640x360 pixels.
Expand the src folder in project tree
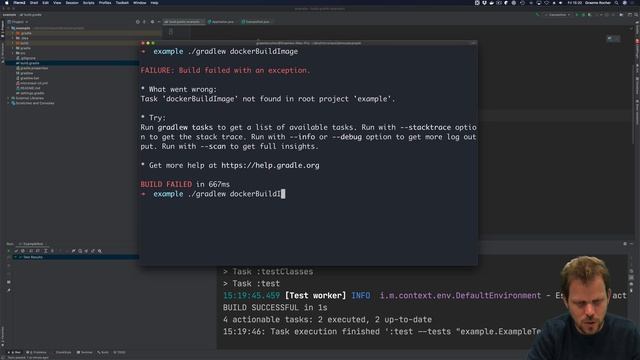pos(13,53)
